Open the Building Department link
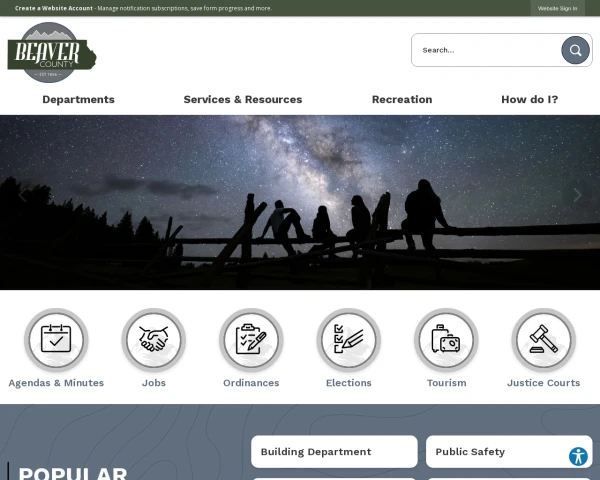 coord(334,452)
